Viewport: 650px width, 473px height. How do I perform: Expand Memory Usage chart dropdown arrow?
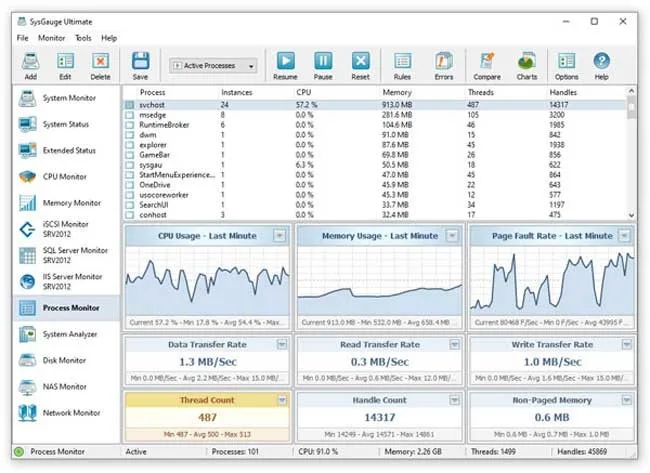452,236
